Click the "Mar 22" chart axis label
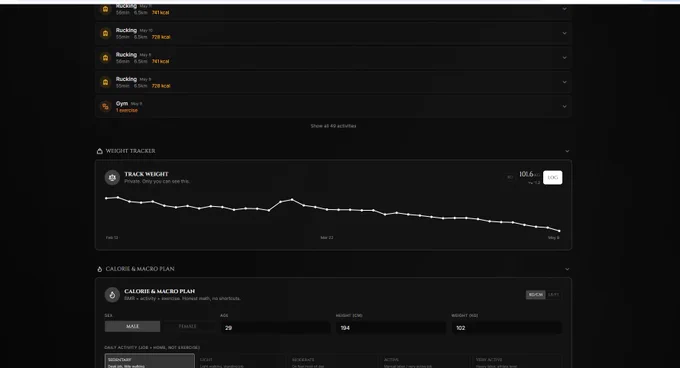This screenshot has width=680, height=368. 327,238
